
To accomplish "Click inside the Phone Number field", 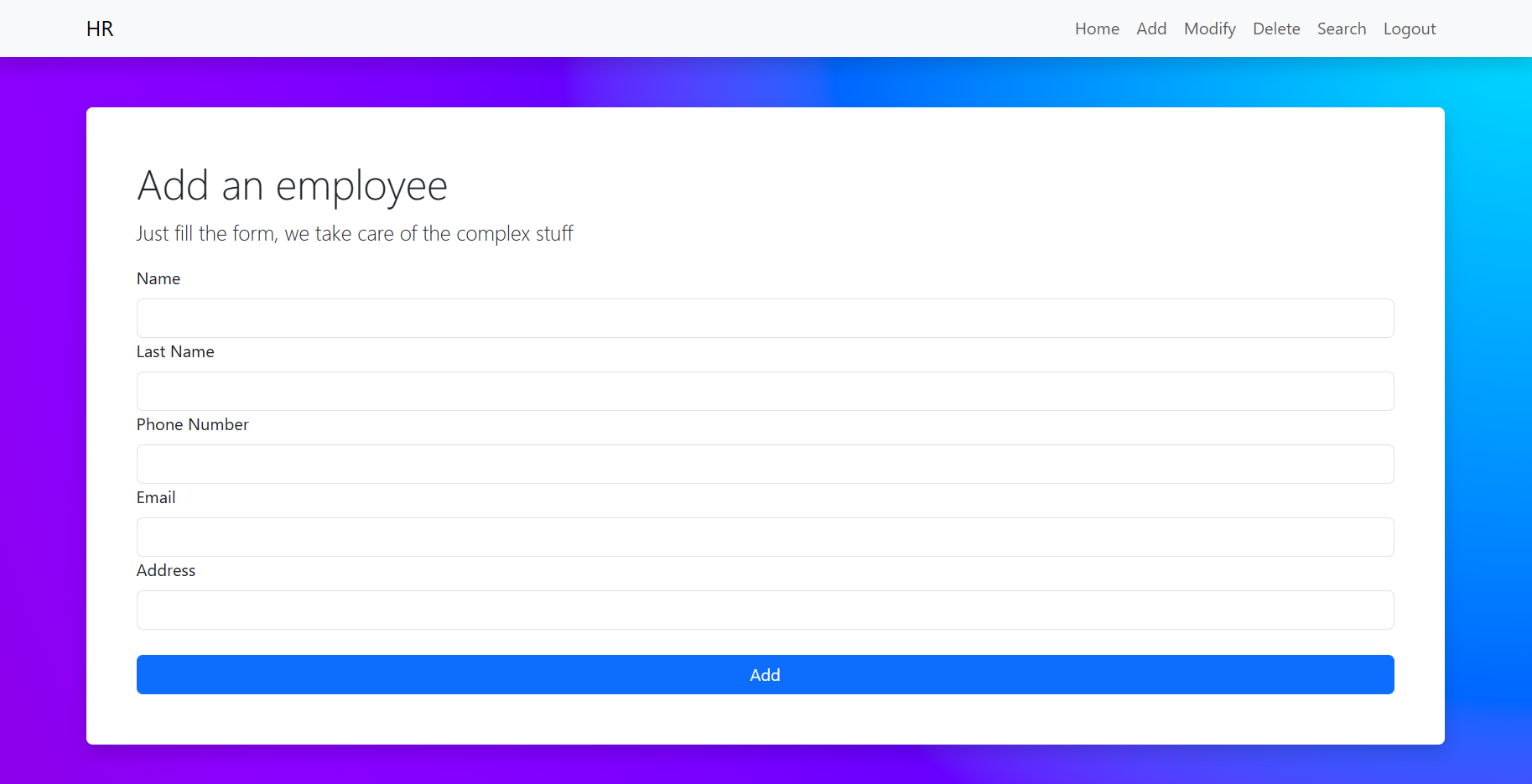I will coord(765,464).
